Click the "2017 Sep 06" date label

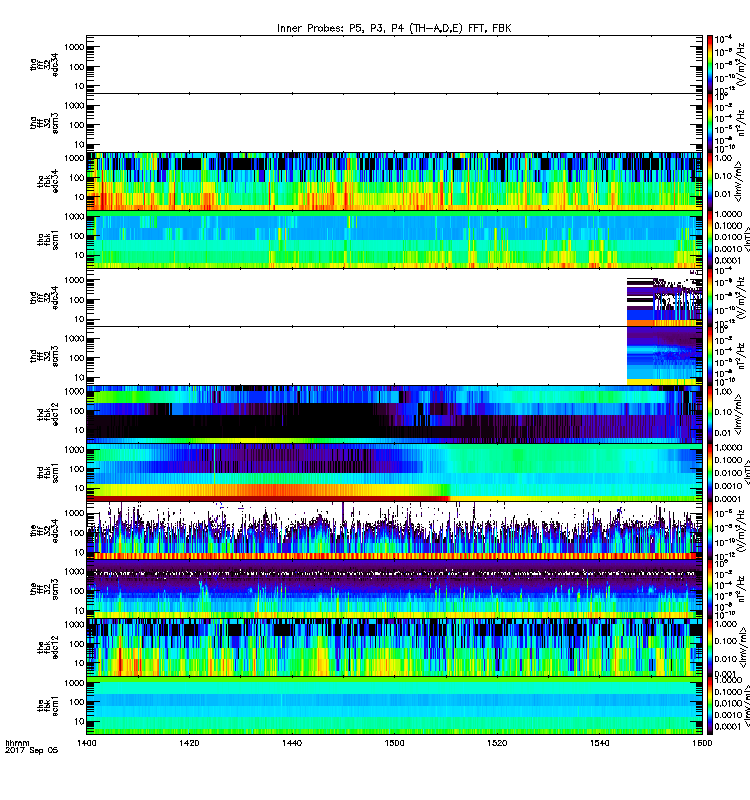(31, 751)
